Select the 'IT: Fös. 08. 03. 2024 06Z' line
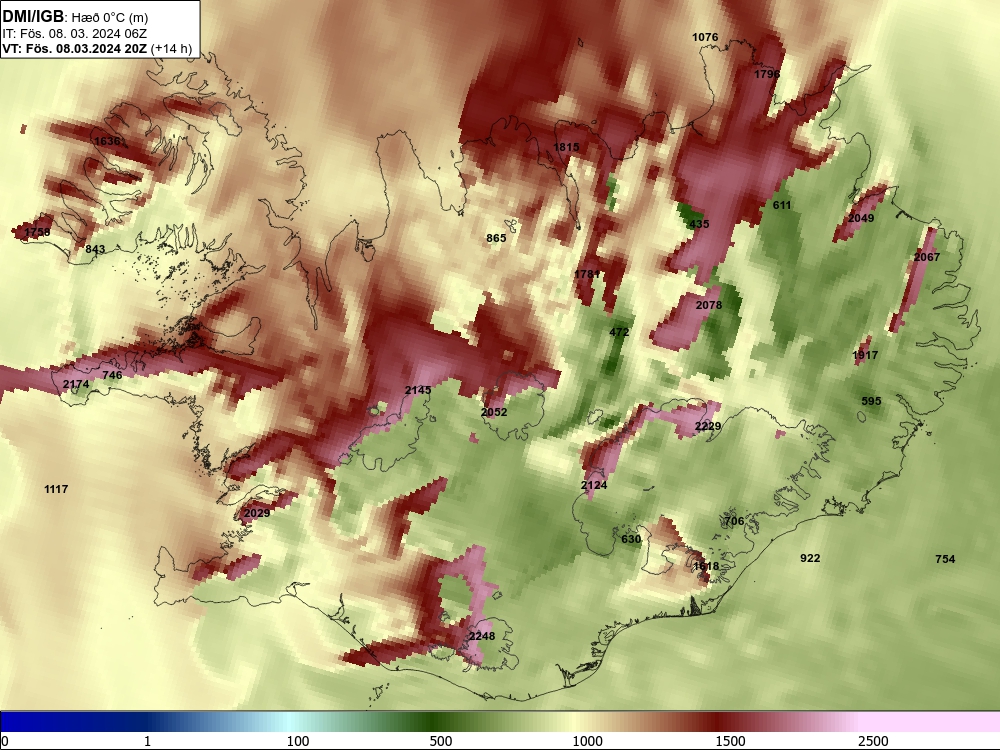Screen dimensions: 1000x750 pyautogui.click(x=75, y=34)
